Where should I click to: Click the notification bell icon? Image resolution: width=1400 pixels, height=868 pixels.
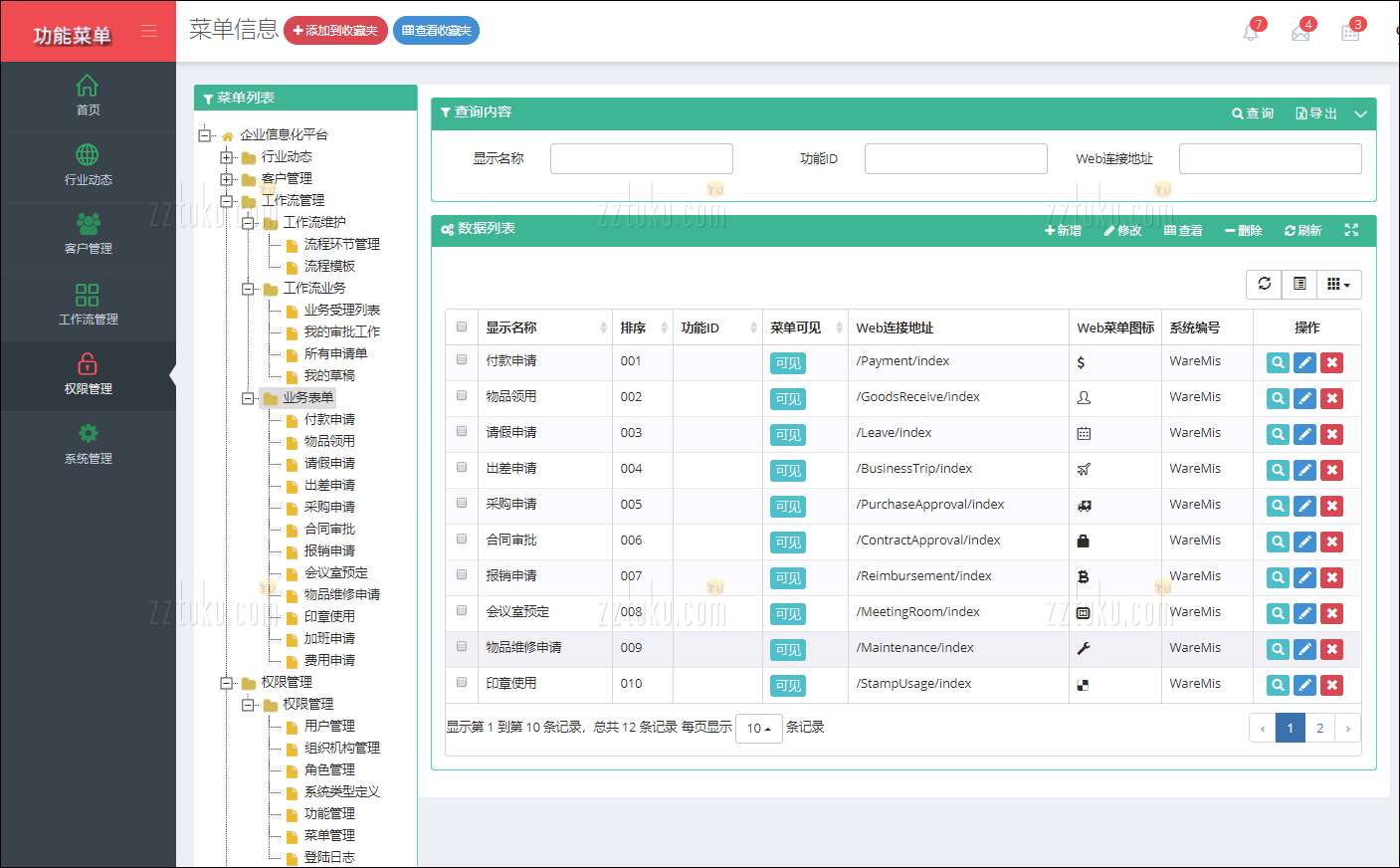point(1251,33)
